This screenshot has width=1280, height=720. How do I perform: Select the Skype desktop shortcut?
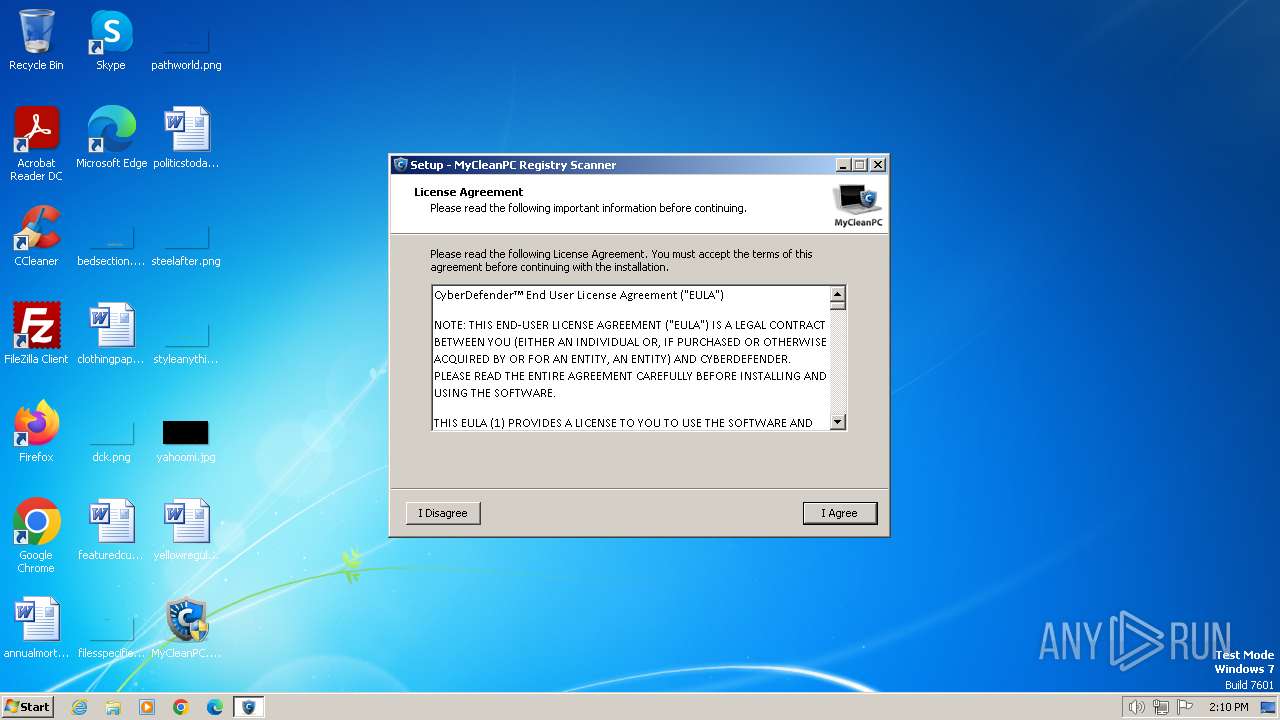(111, 40)
